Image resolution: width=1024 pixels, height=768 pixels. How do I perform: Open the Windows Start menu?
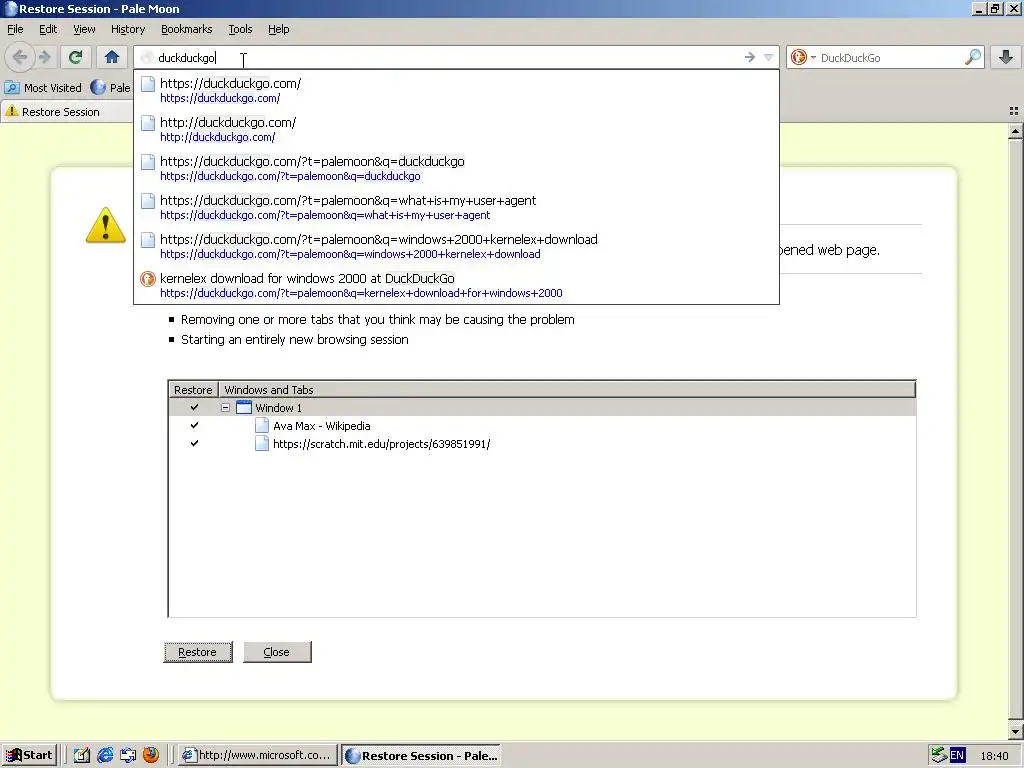click(29, 756)
